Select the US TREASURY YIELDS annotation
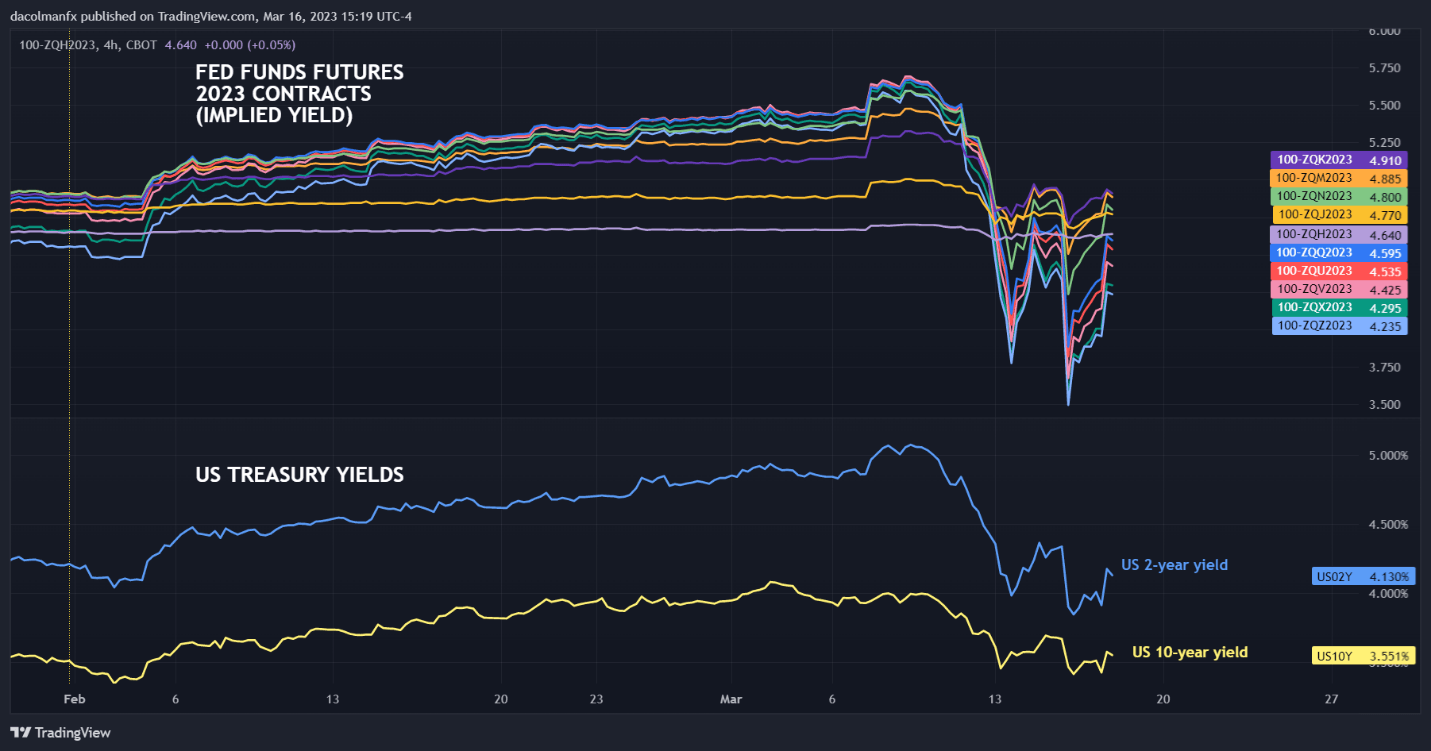The width and height of the screenshot is (1431, 751). pyautogui.click(x=300, y=475)
